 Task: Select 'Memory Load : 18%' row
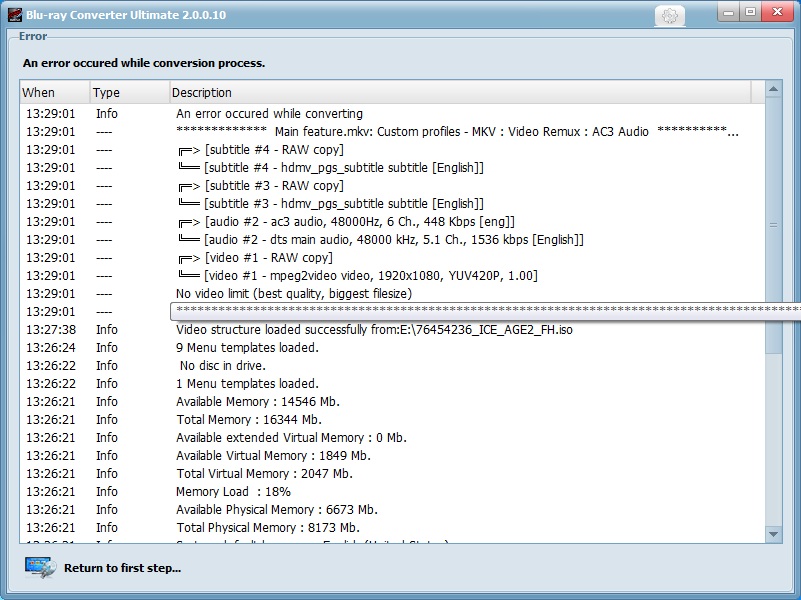[392, 491]
